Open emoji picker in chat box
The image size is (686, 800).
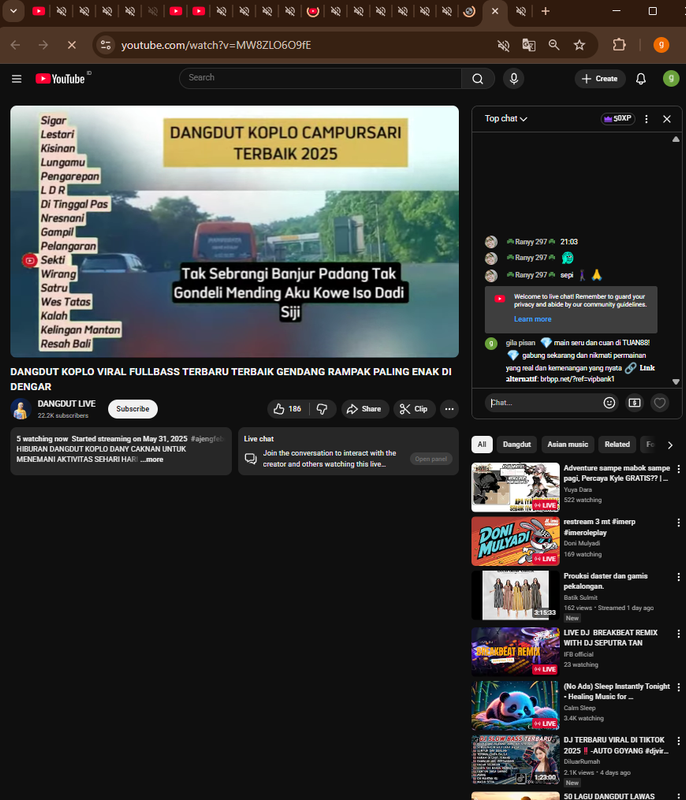609,403
